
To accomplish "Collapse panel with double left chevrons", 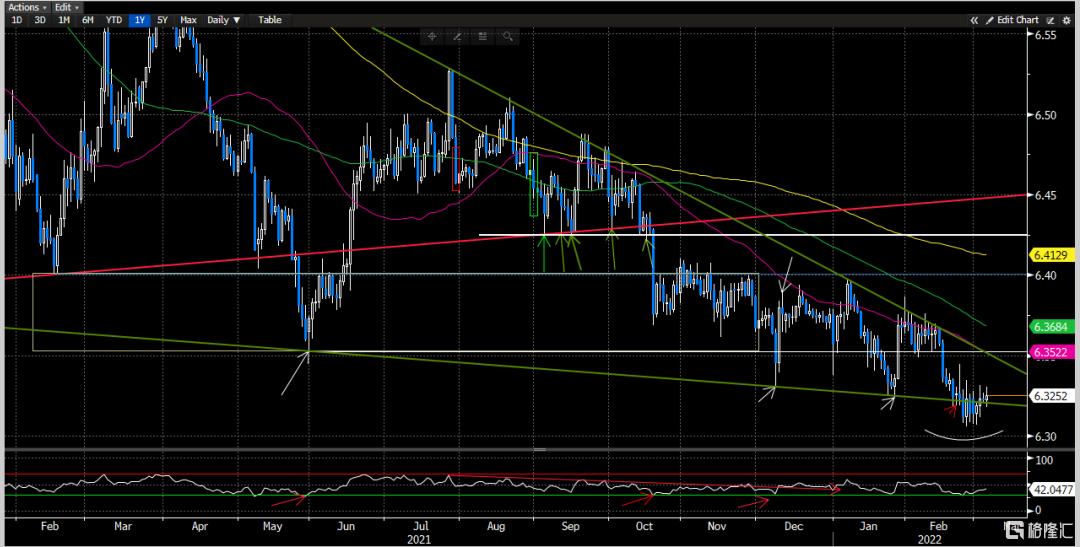I will click(x=974, y=20).
